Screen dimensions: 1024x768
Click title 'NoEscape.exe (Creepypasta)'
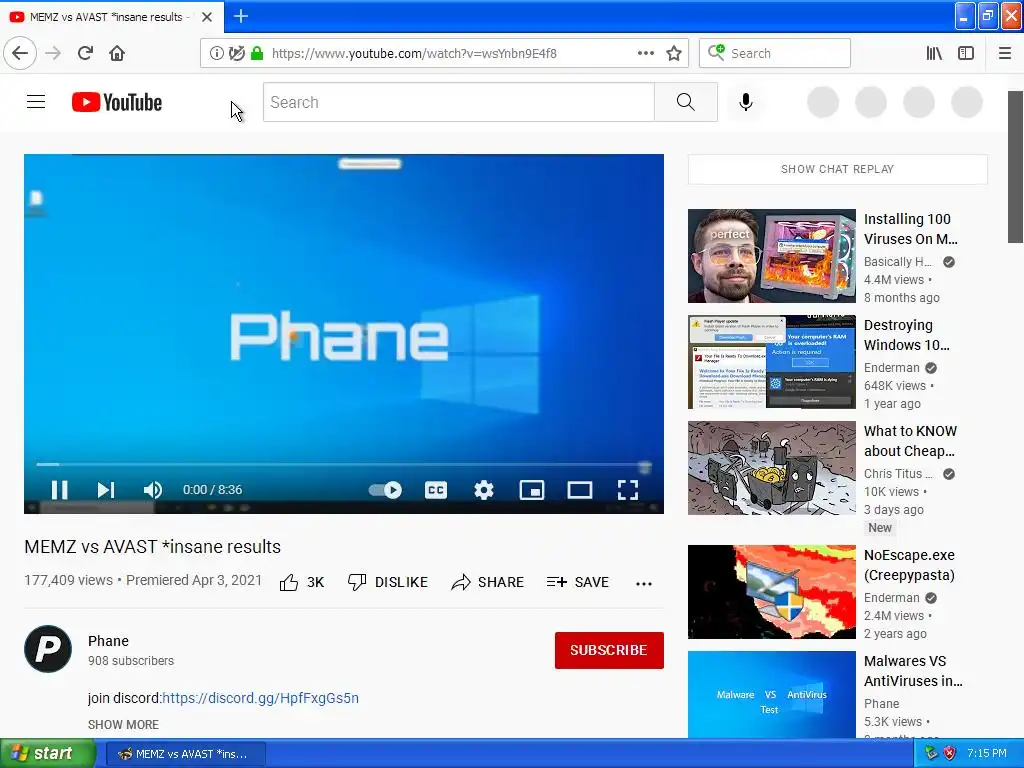click(909, 565)
